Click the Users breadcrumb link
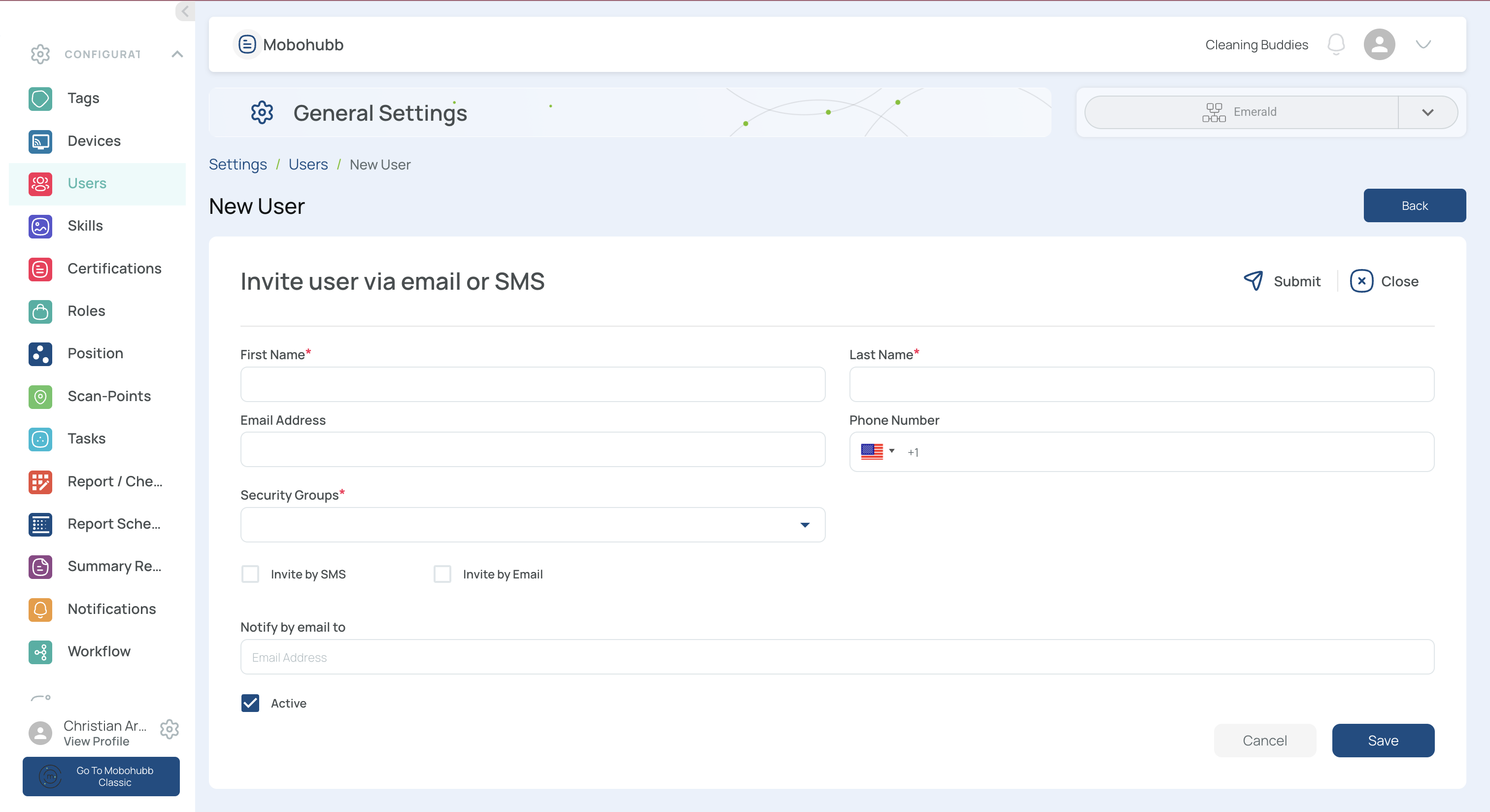1490x812 pixels. coord(308,164)
